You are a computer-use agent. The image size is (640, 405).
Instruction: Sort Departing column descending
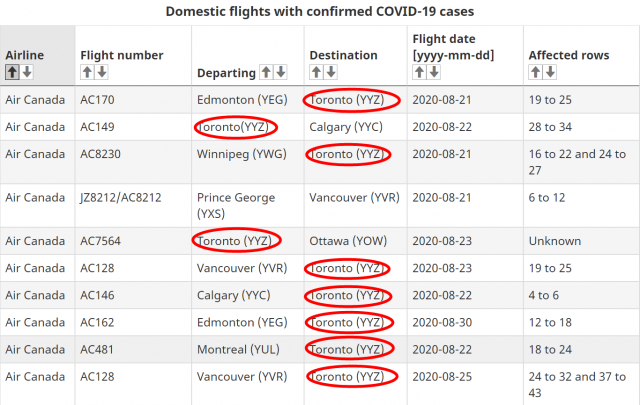(x=281, y=72)
